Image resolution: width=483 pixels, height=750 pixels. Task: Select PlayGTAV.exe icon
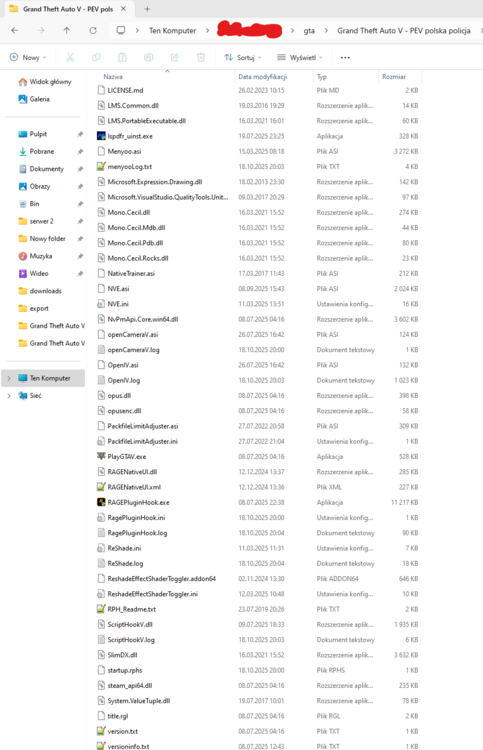coord(101,456)
